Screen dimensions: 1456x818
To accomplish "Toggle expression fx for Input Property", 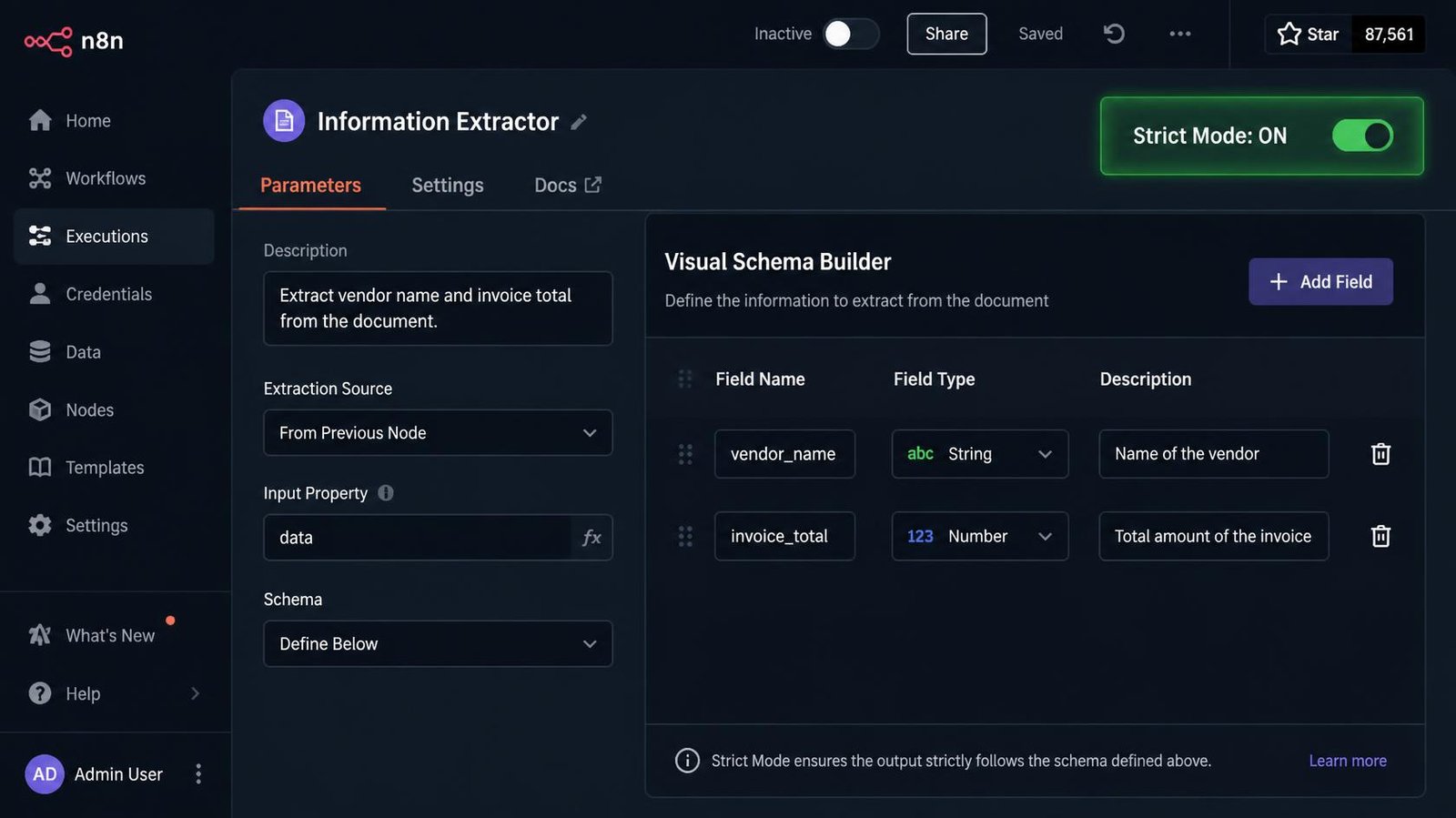I will (x=591, y=538).
